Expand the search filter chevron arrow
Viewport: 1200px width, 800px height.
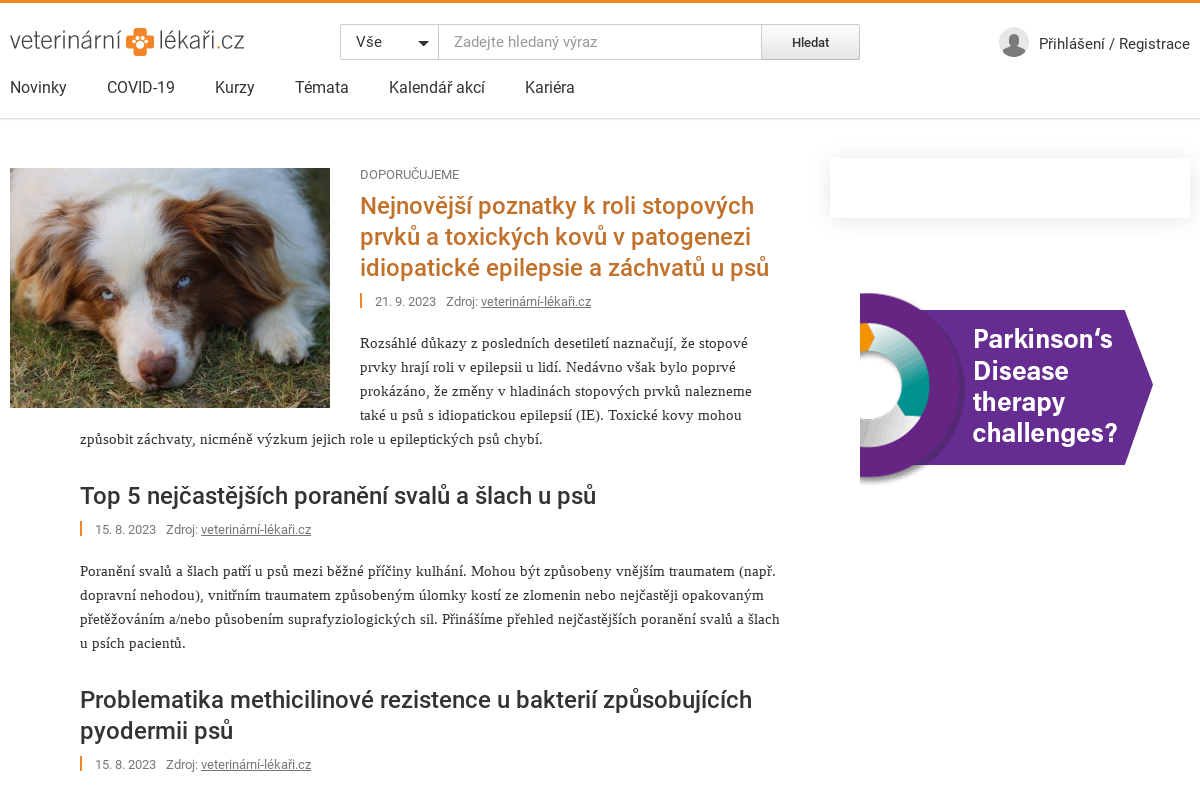pyautogui.click(x=423, y=43)
